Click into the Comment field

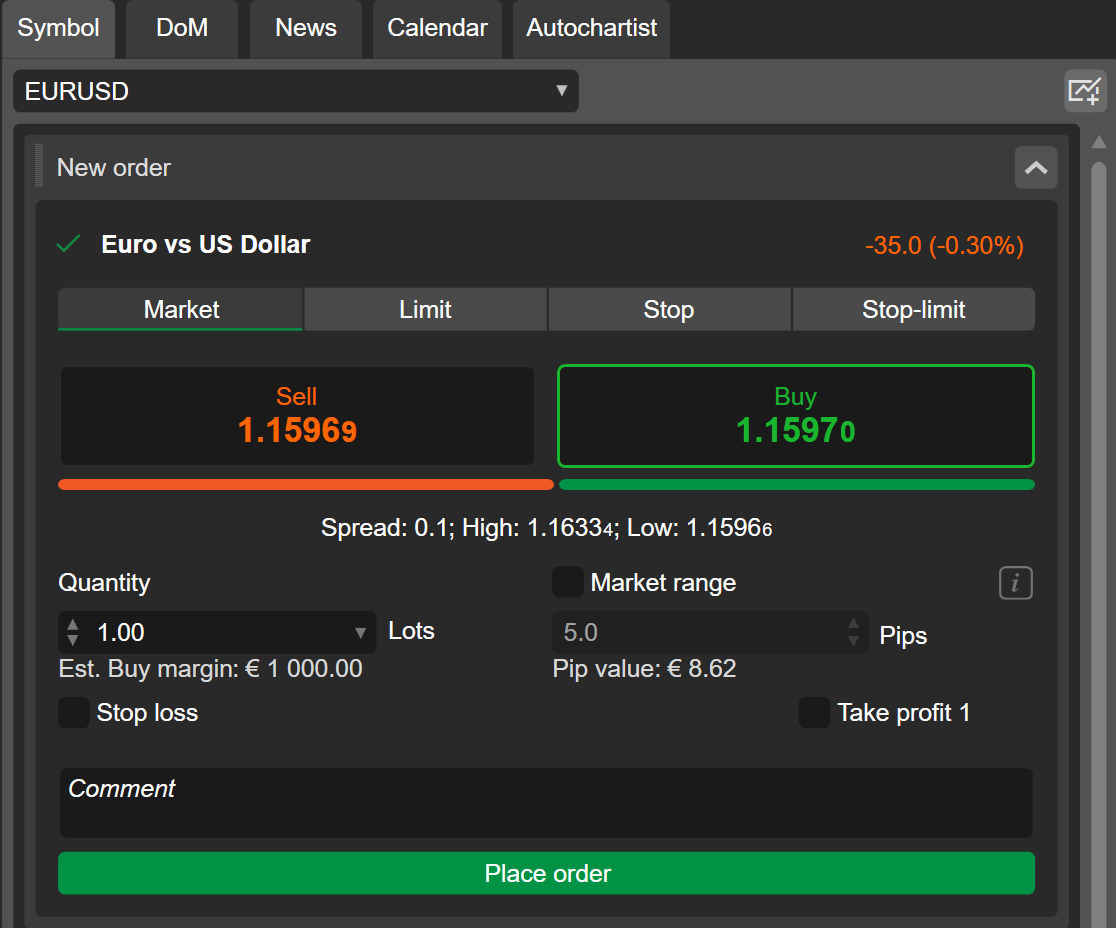(547, 803)
